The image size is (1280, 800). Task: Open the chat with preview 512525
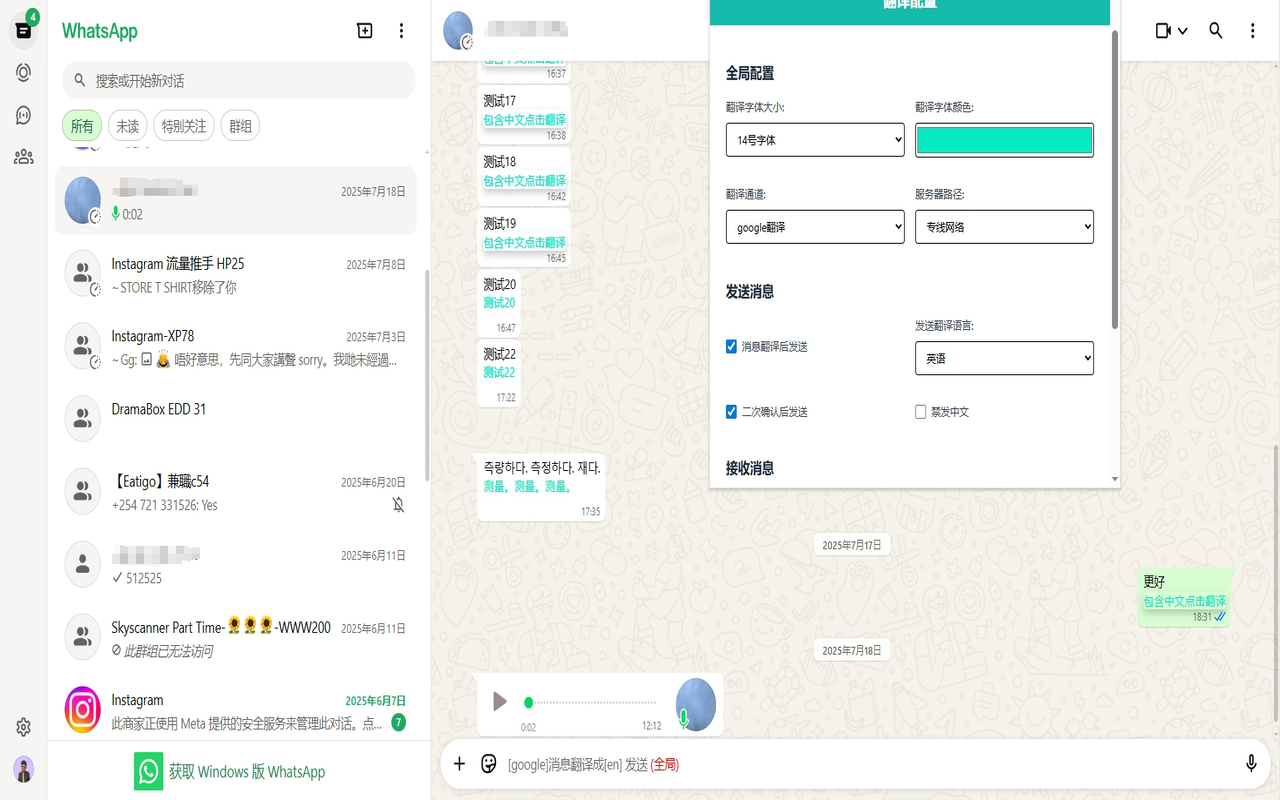click(x=235, y=564)
